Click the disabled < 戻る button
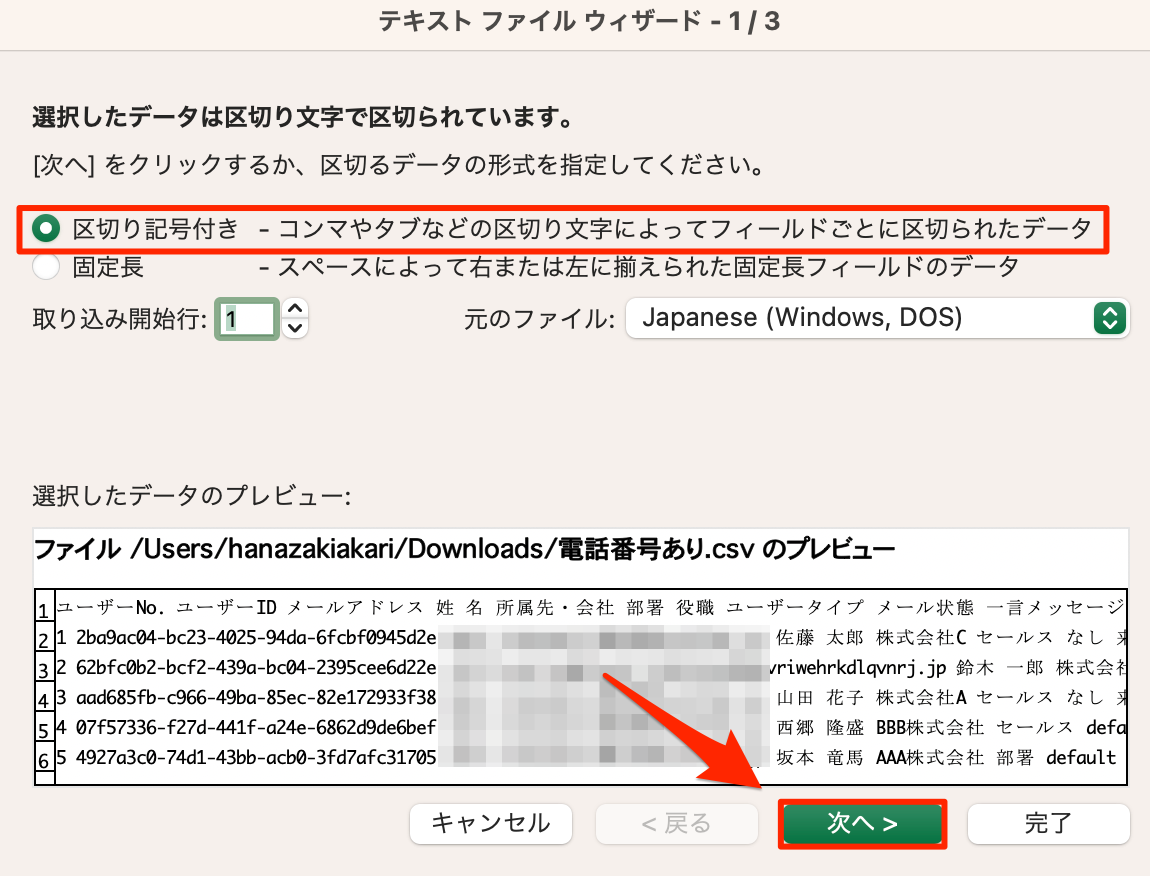The width and height of the screenshot is (1150, 876). (676, 823)
